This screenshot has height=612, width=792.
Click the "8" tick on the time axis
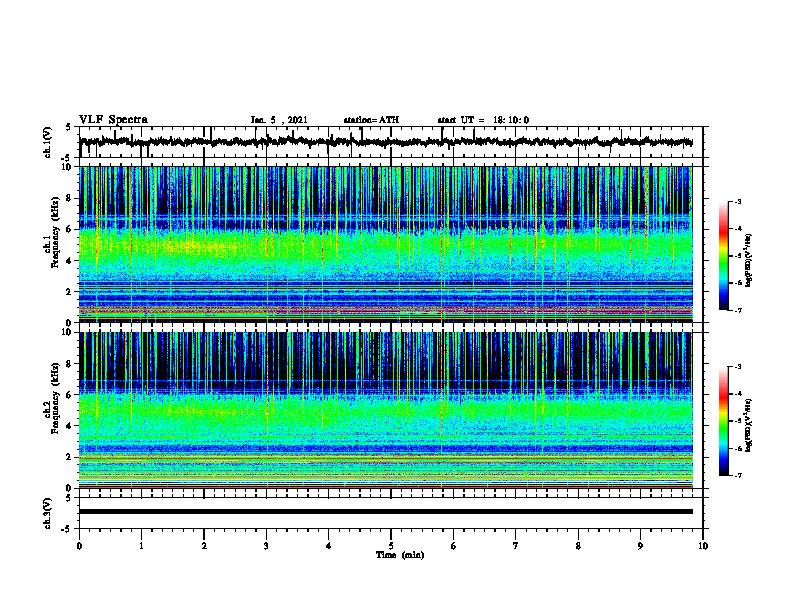point(578,546)
